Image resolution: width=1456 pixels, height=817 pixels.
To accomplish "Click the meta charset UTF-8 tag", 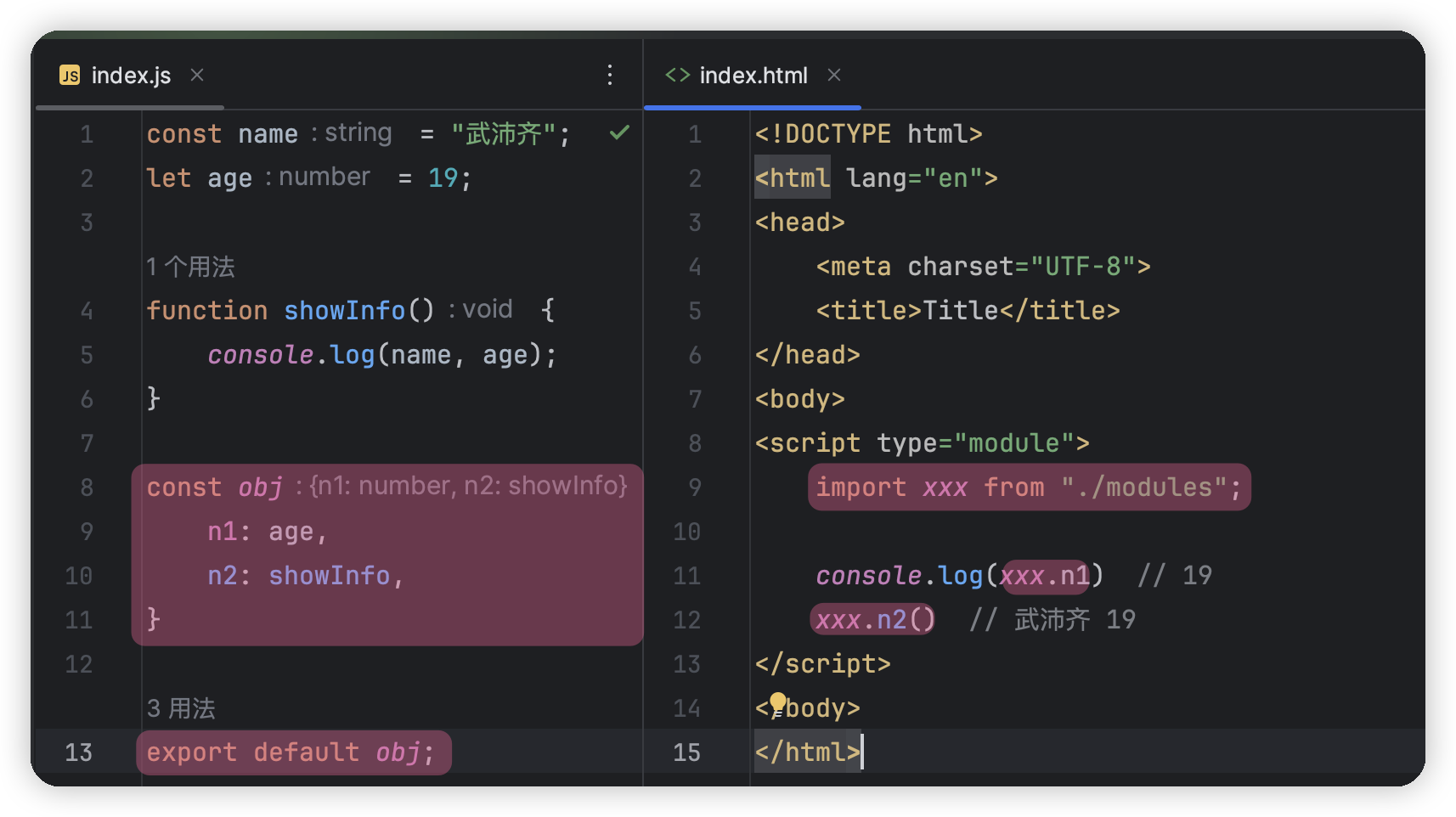I will (x=983, y=267).
